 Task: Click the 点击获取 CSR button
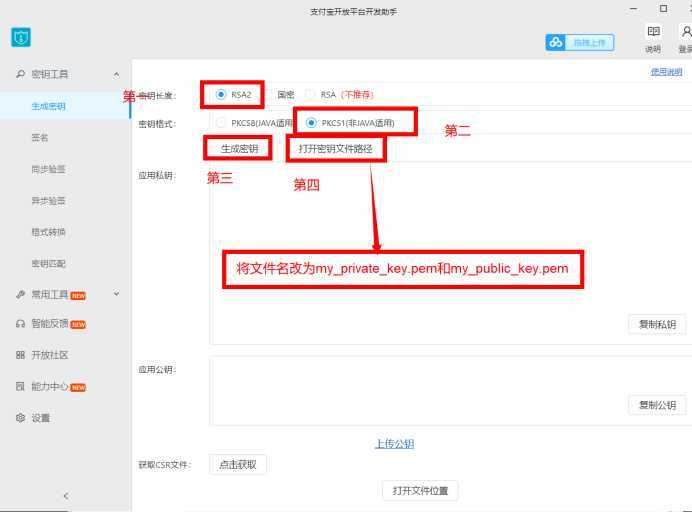coord(238,464)
